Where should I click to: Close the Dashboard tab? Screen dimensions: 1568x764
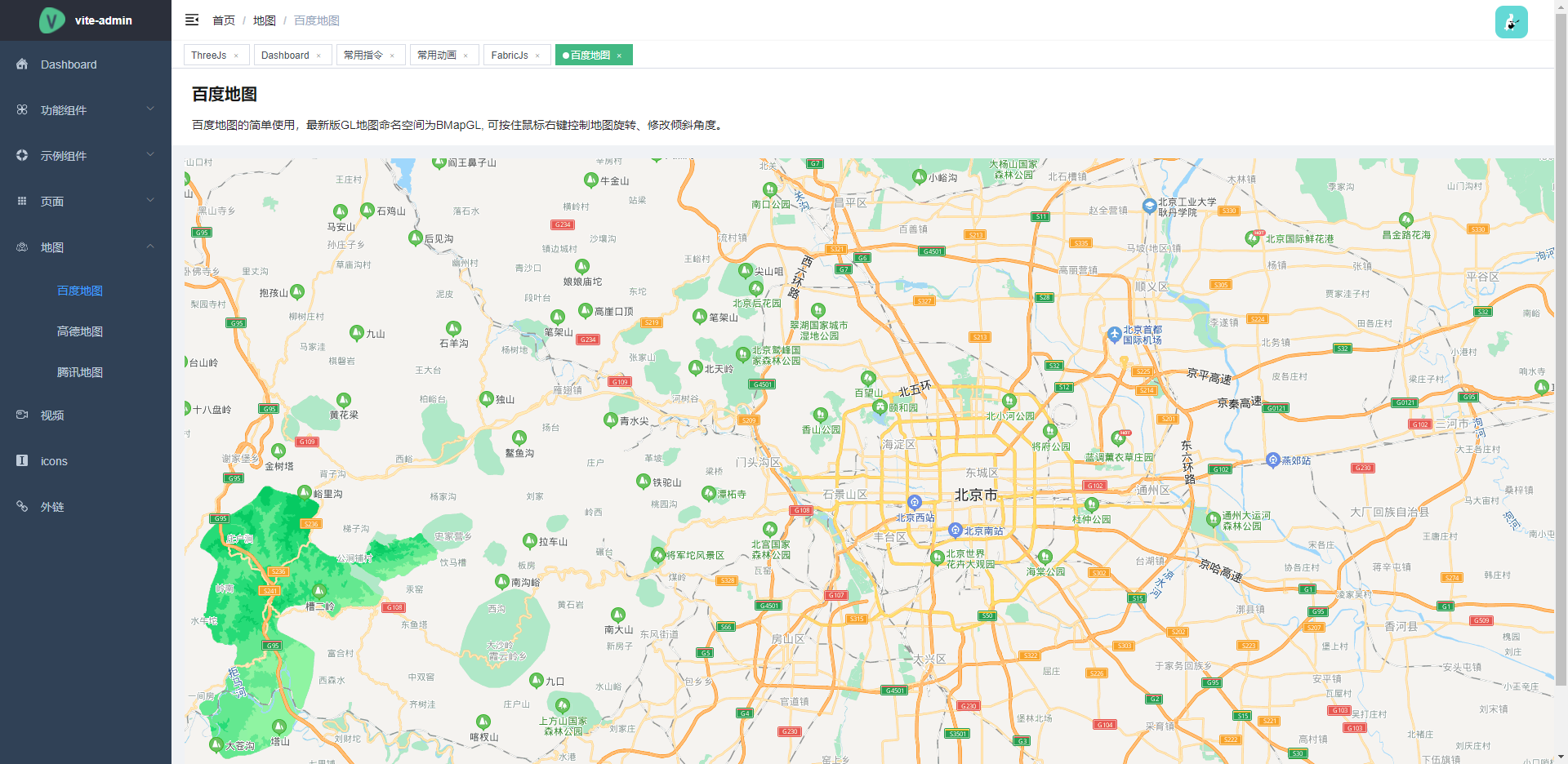coord(318,56)
